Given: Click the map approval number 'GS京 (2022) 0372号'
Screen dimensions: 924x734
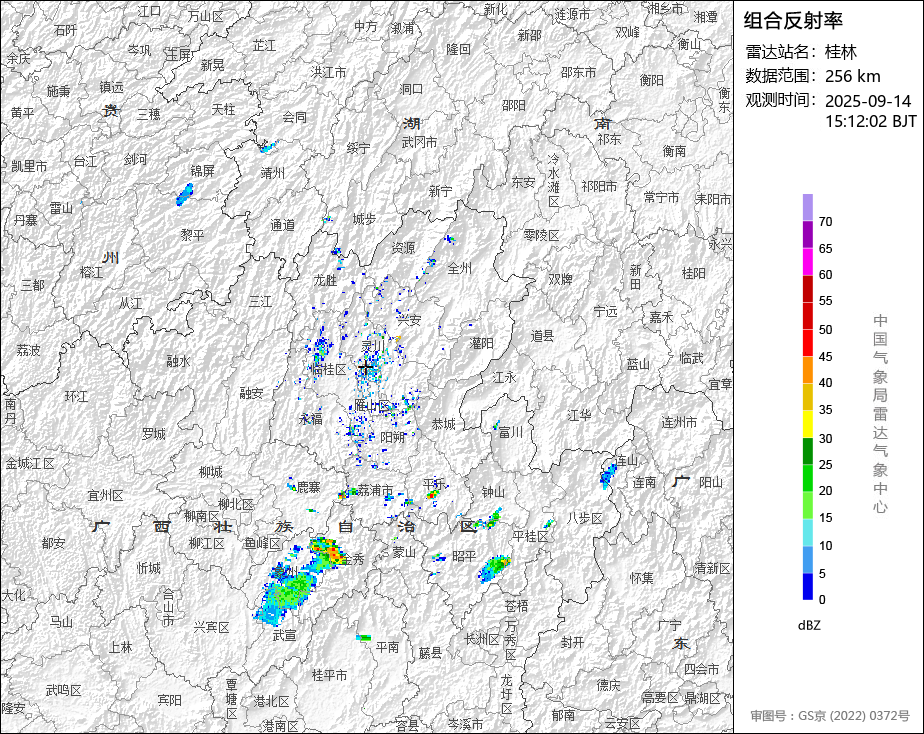Looking at the screenshot, I should (x=853, y=716).
